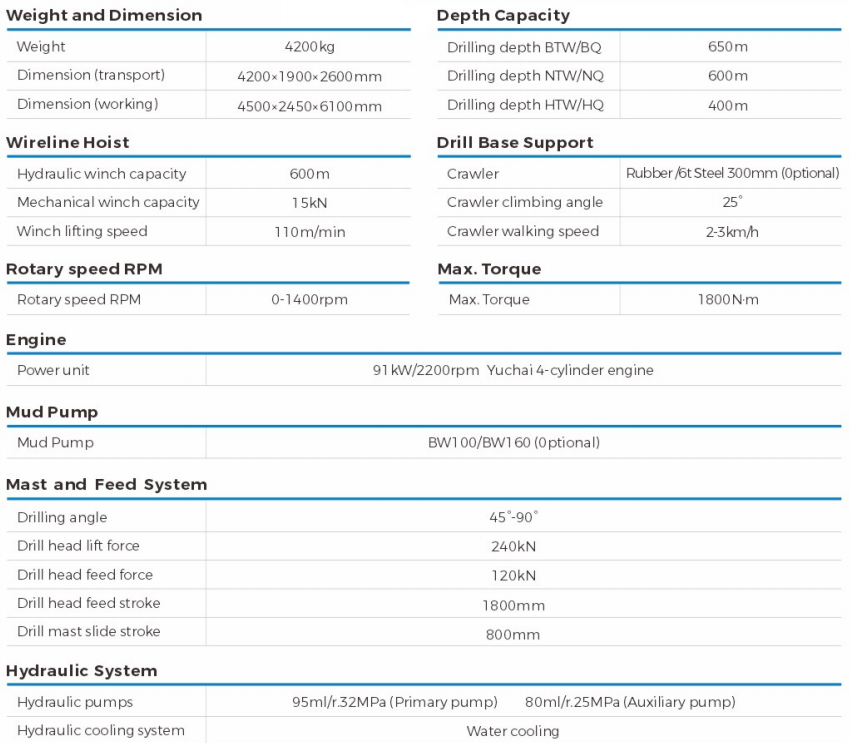850x743 pixels.
Task: Click the 'Drilling depth HTW/HQ' label
Action: 525,105
